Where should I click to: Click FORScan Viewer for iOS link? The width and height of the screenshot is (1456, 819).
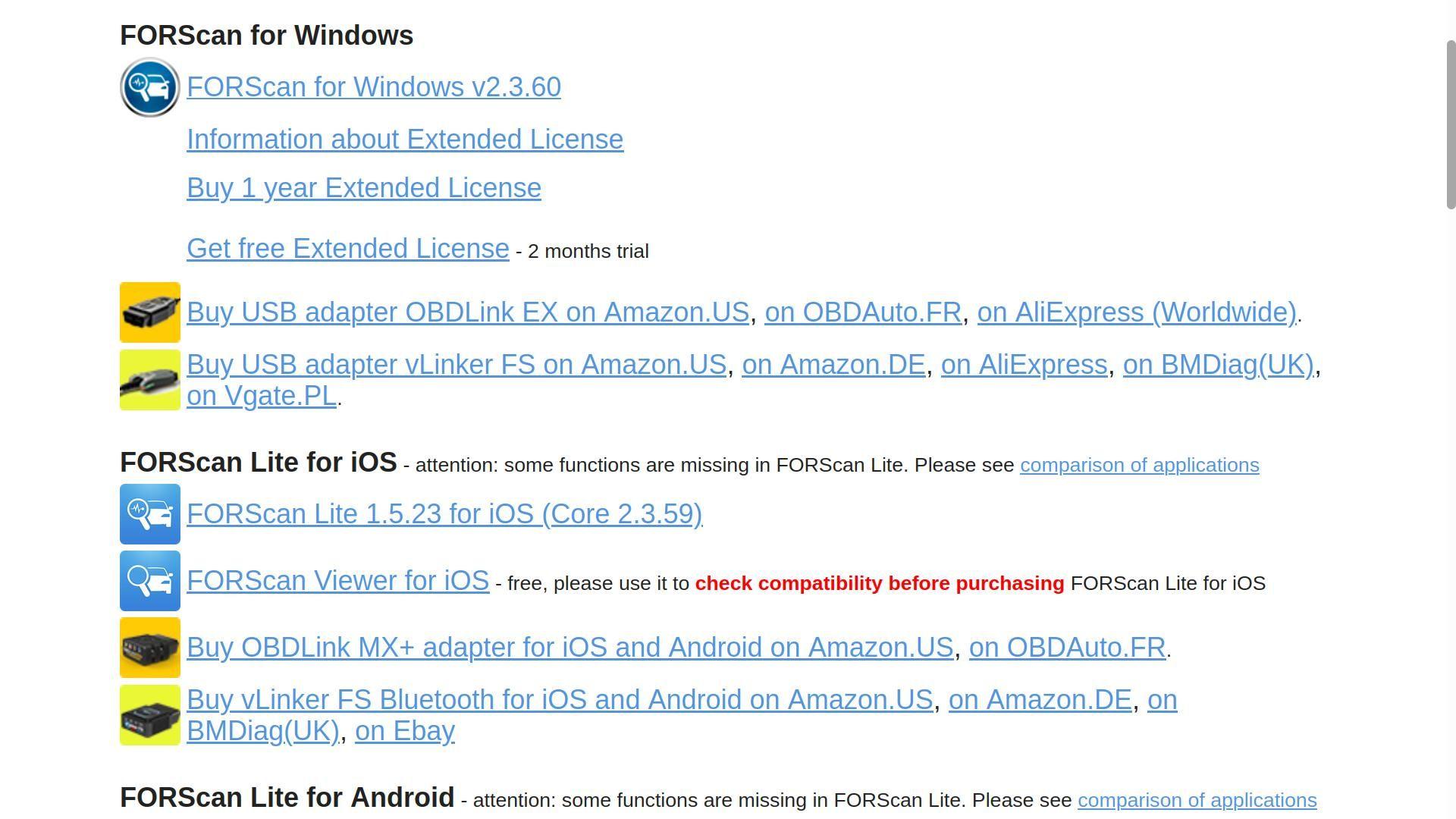tap(337, 581)
